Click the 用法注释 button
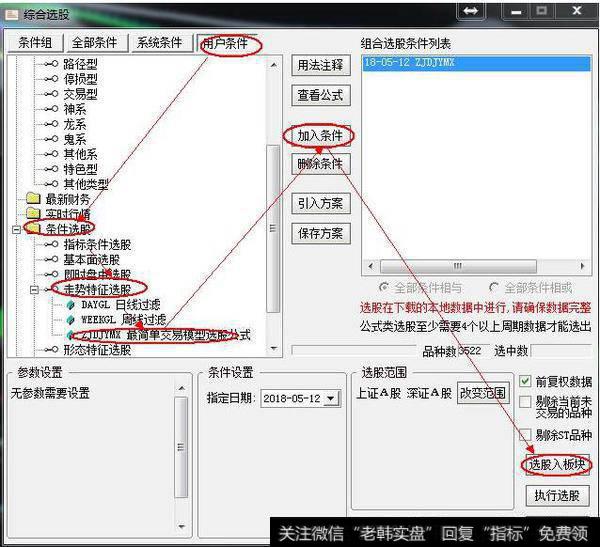600x547 pixels. pyautogui.click(x=321, y=65)
